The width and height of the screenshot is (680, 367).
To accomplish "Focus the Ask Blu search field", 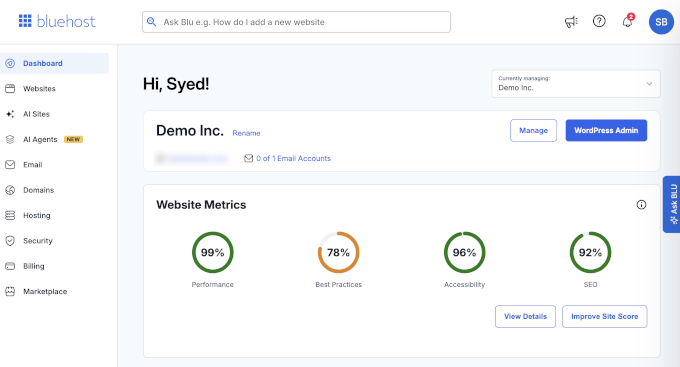I will (x=296, y=22).
